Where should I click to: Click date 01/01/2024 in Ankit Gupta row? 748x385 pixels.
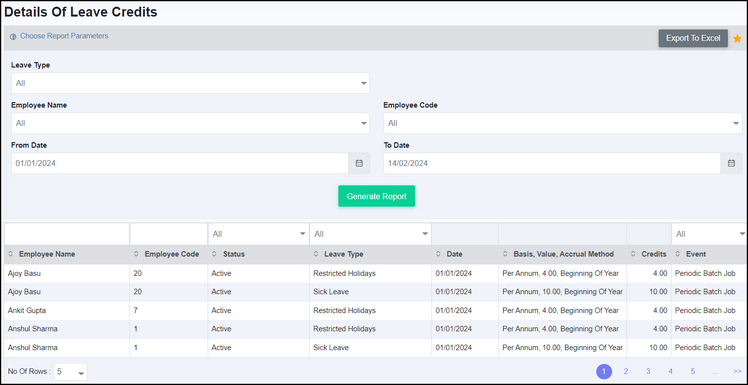[x=454, y=311]
